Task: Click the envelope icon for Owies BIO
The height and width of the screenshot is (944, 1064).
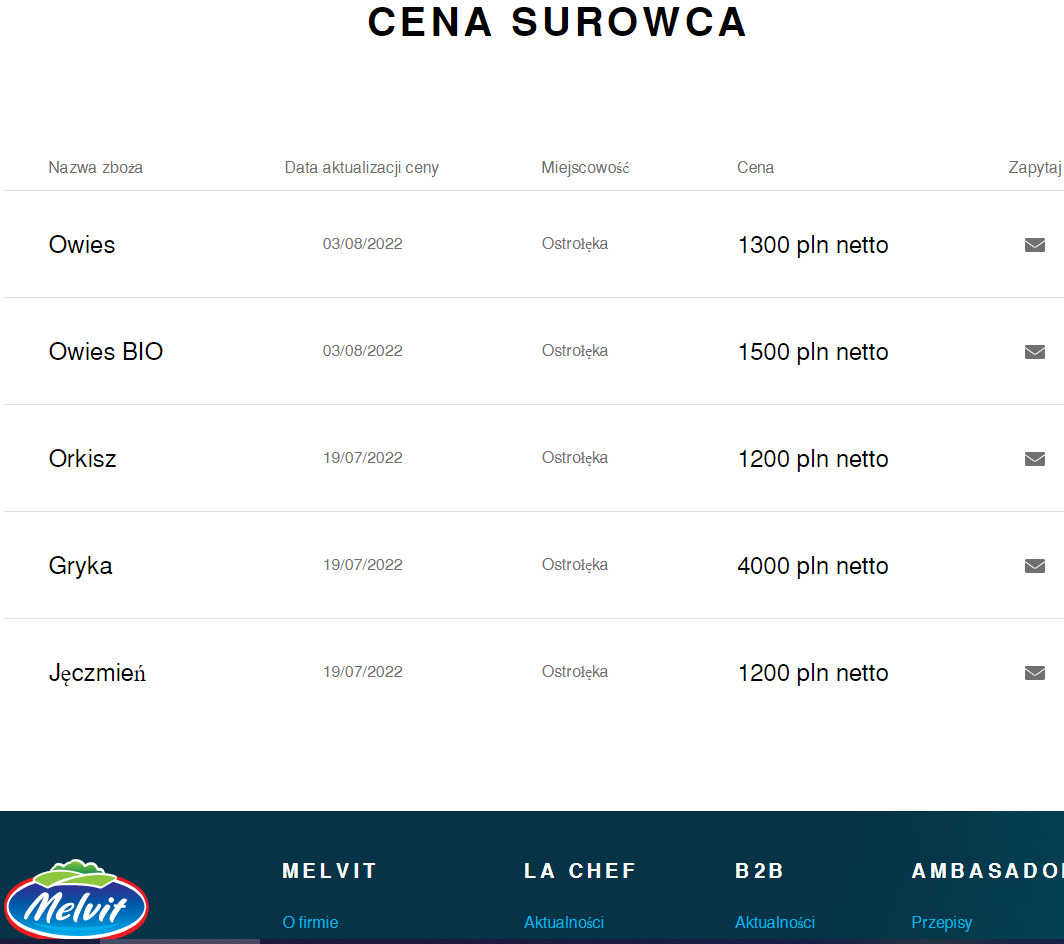Action: (1035, 352)
